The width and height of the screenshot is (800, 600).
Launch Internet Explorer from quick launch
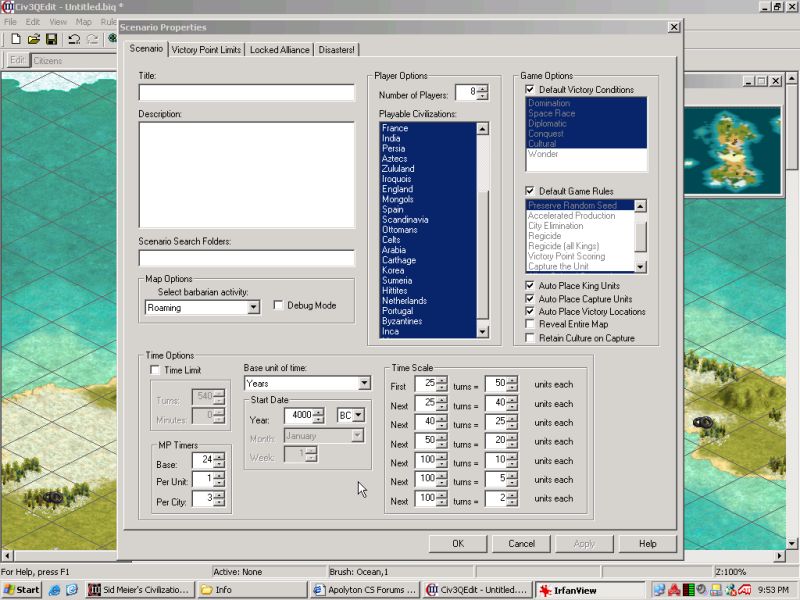[x=54, y=590]
